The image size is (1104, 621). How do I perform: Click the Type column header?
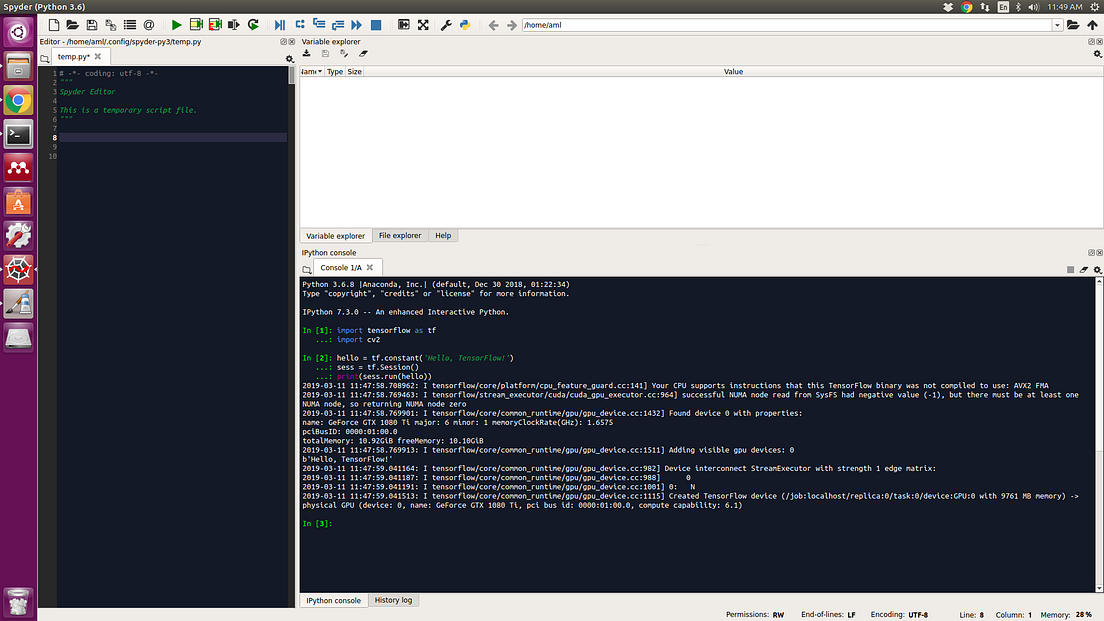pyautogui.click(x=334, y=71)
